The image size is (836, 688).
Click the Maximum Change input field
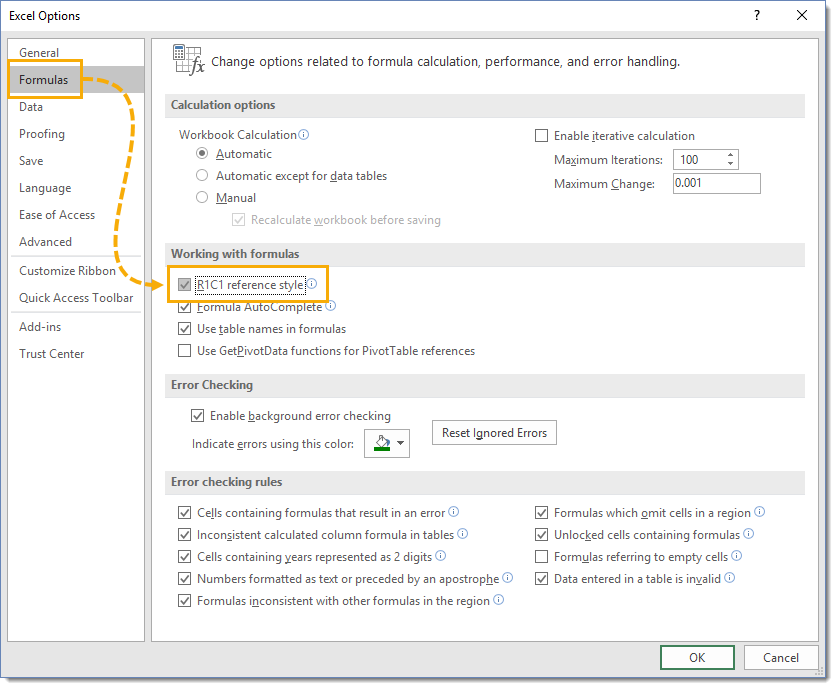click(717, 183)
